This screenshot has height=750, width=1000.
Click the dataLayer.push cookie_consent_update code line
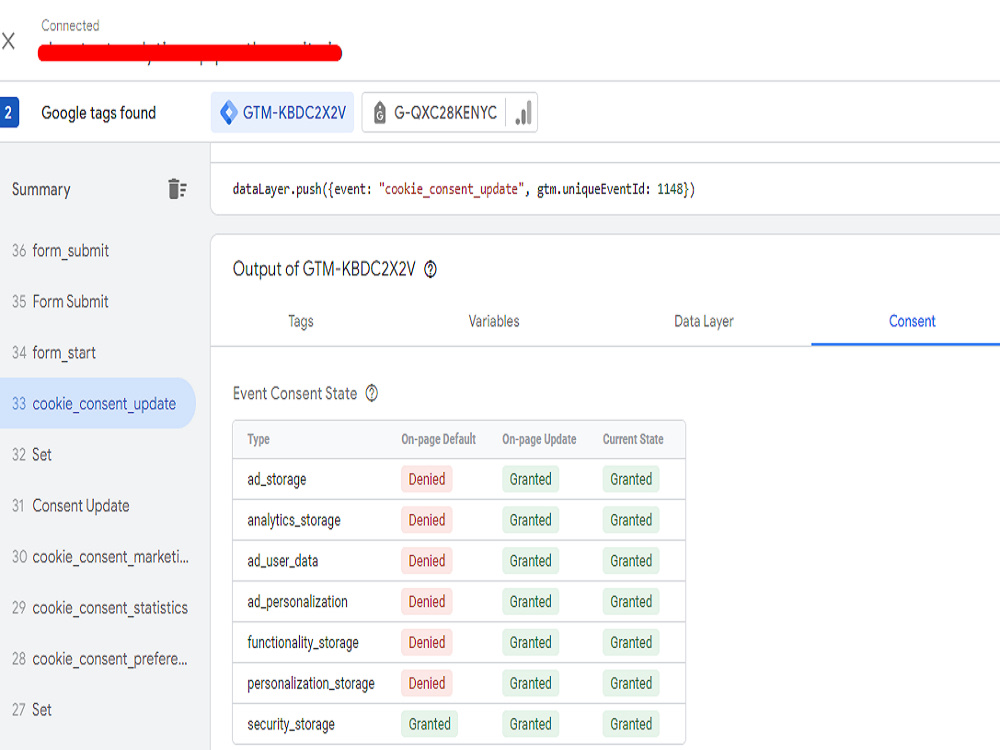click(x=464, y=189)
